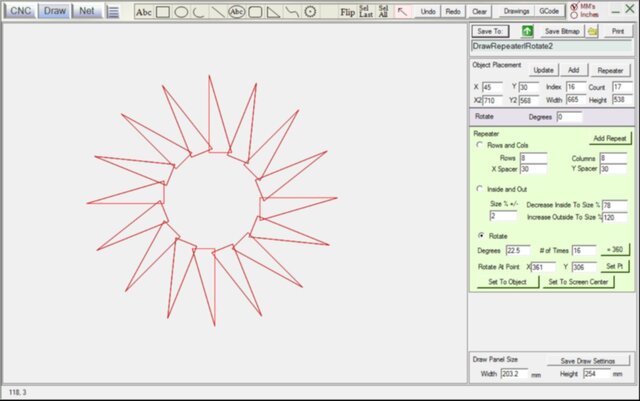Click the Object Placement X field
This screenshot has height=401, width=640.
point(492,87)
